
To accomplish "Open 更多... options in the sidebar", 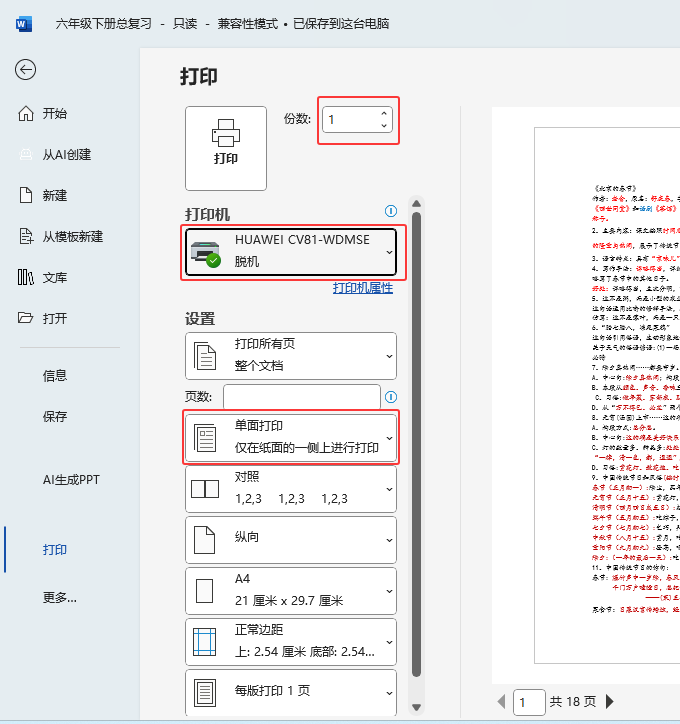I will pos(60,597).
